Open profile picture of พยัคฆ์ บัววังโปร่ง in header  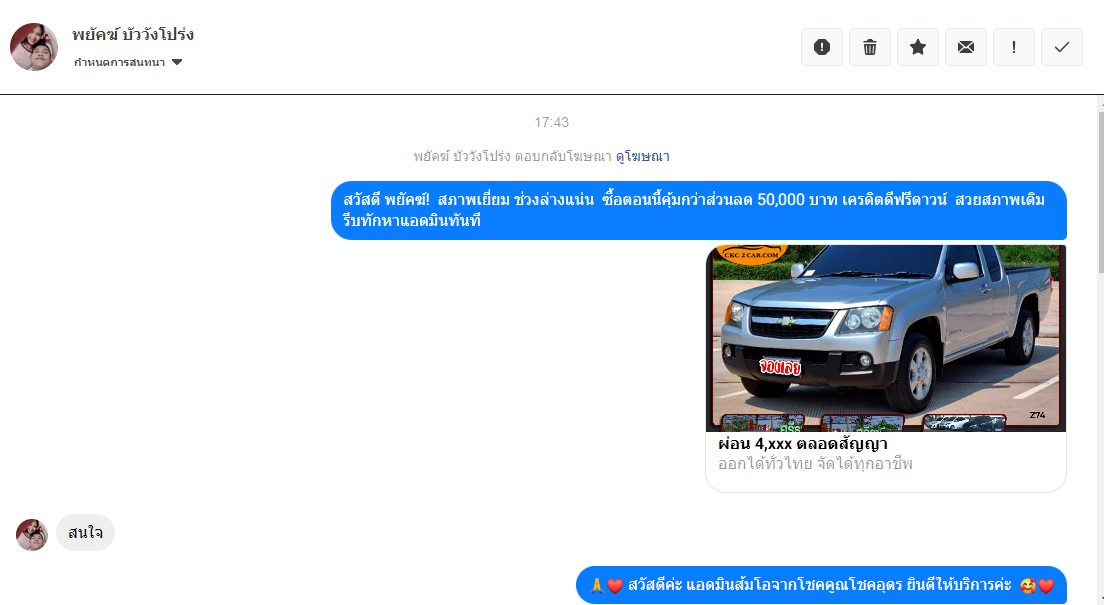34,46
